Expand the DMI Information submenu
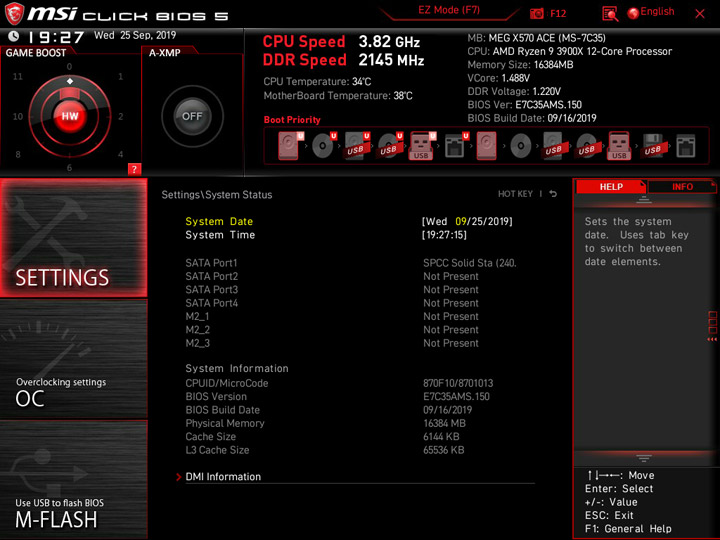 click(223, 477)
